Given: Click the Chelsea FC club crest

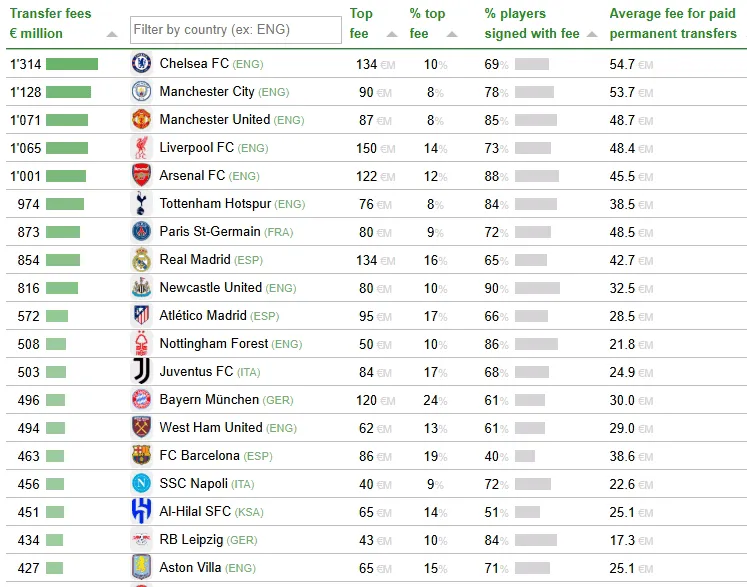Looking at the screenshot, I should click(141, 64).
